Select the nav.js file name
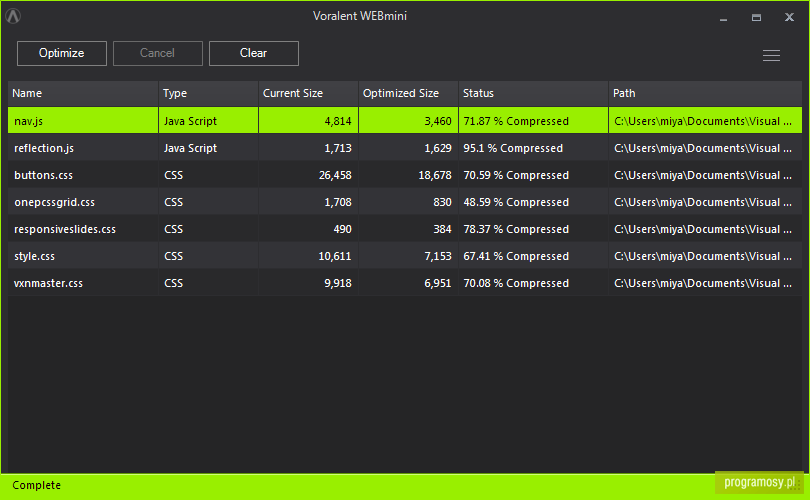This screenshot has height=500, width=810. 28,121
